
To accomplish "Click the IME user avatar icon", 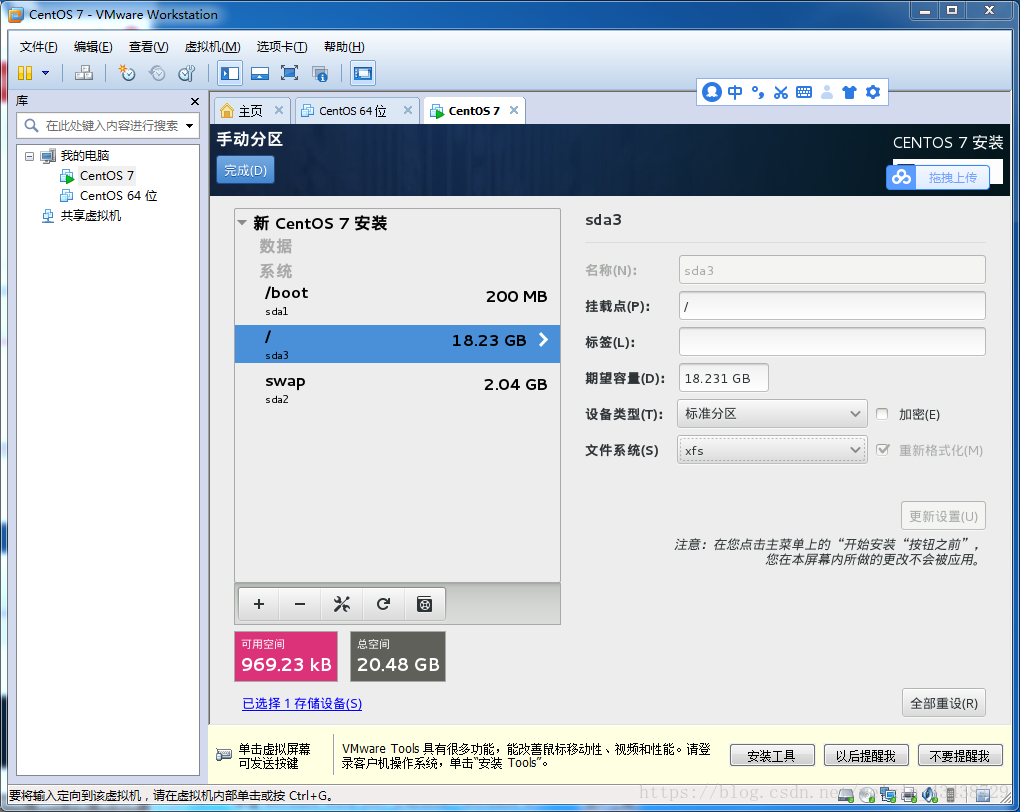I will (x=827, y=92).
